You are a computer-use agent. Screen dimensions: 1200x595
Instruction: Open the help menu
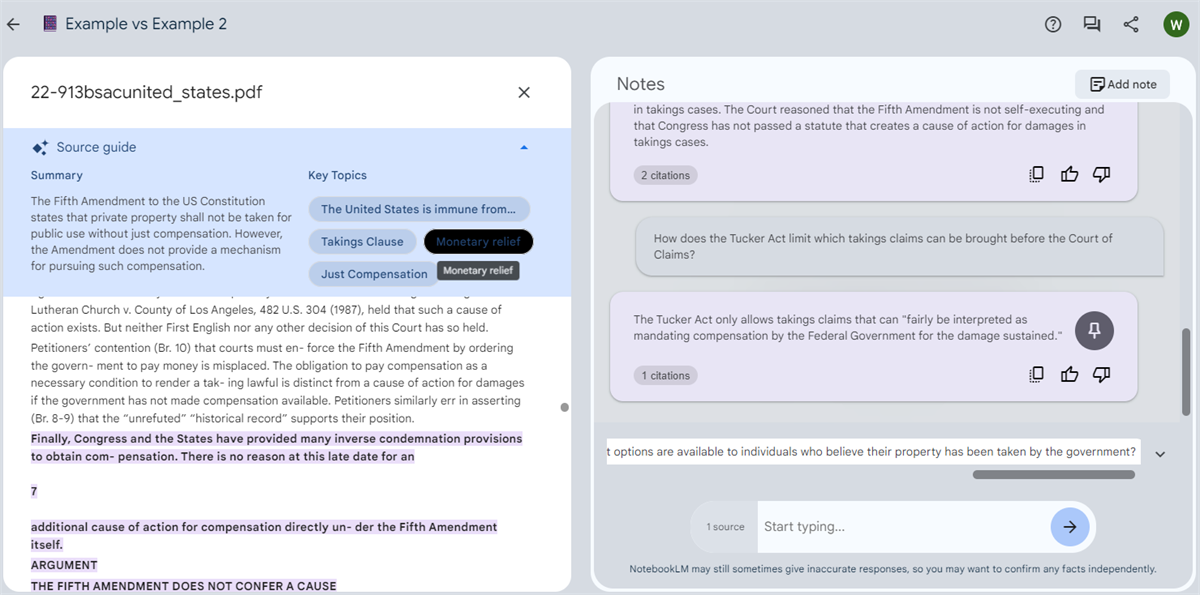click(1052, 23)
